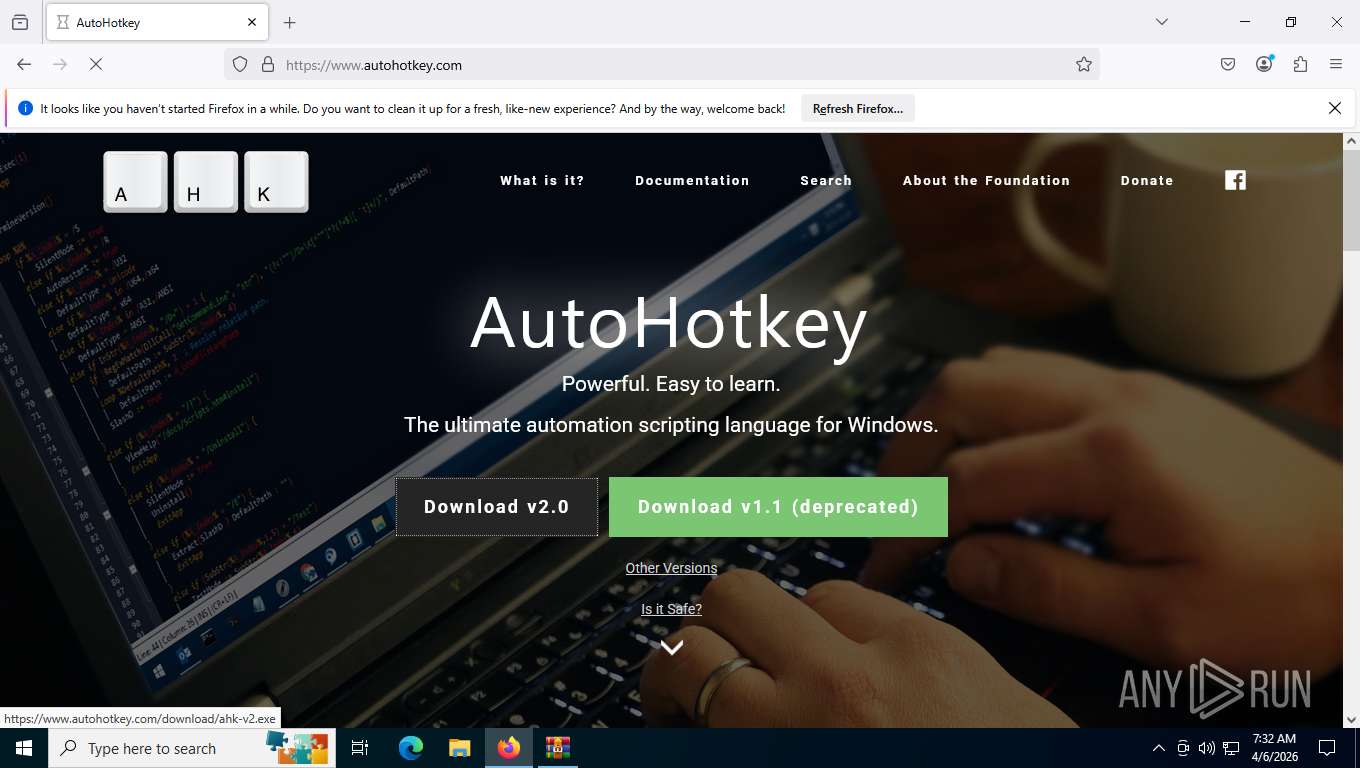The width and height of the screenshot is (1360, 768).
Task: Open the Firefox application menu
Action: (x=1336, y=64)
